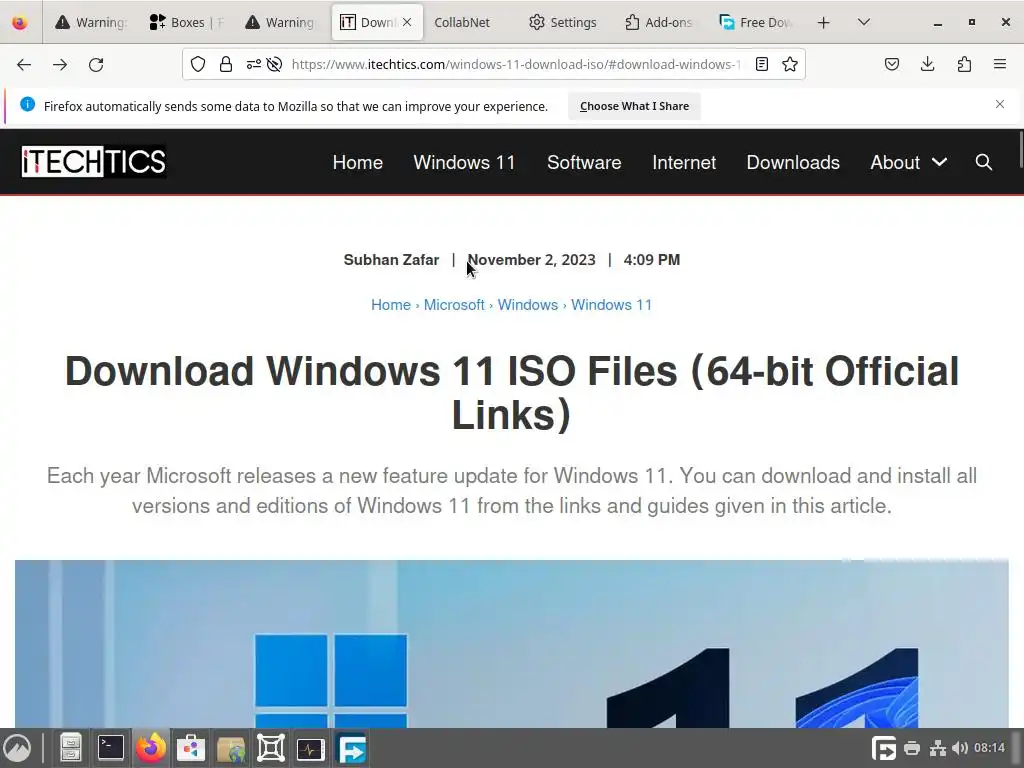Open the system monitor taskbar icon
This screenshot has height=768, width=1024.
click(x=310, y=748)
